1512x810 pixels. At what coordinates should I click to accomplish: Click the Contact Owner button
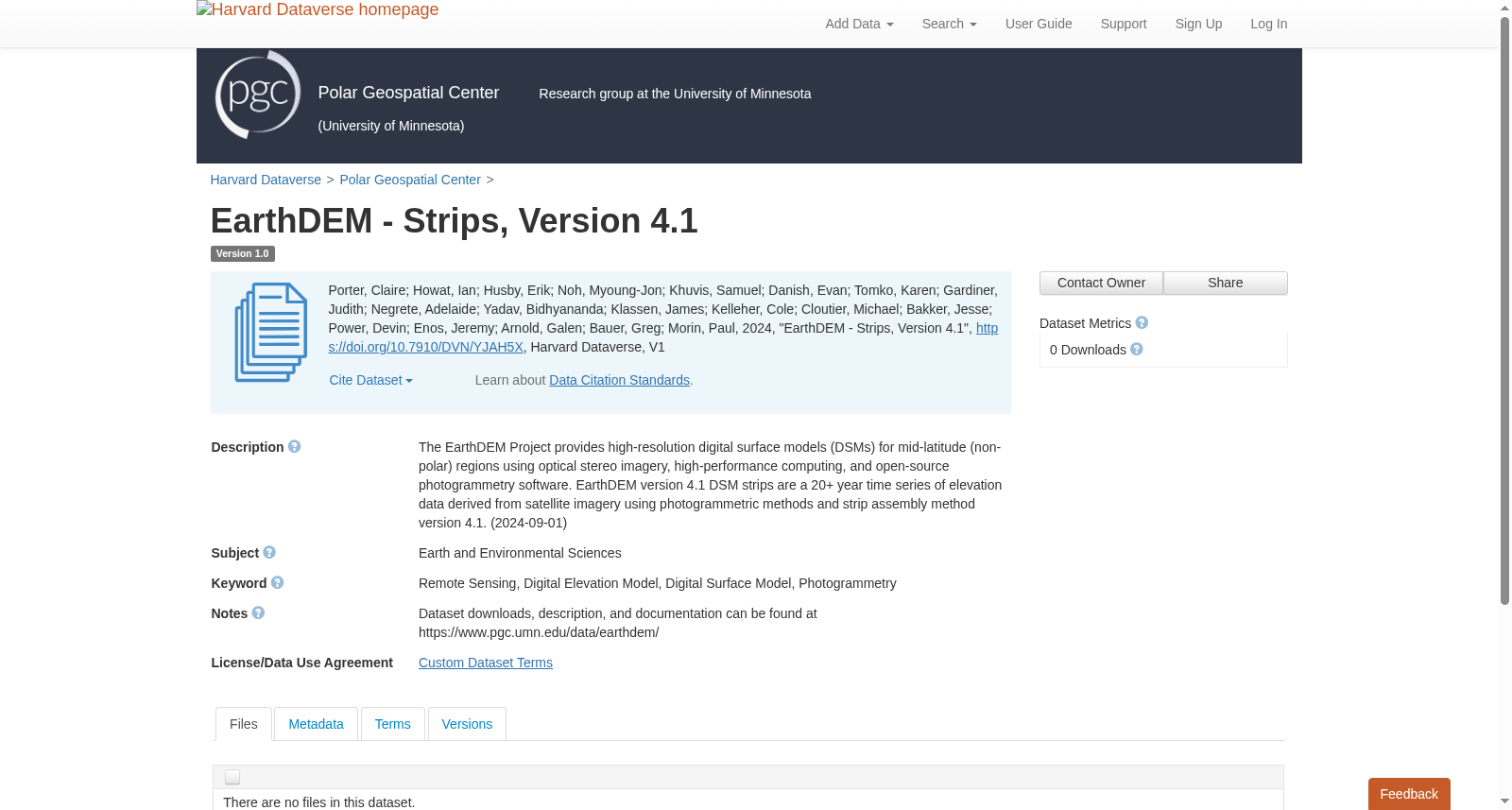[1101, 283]
